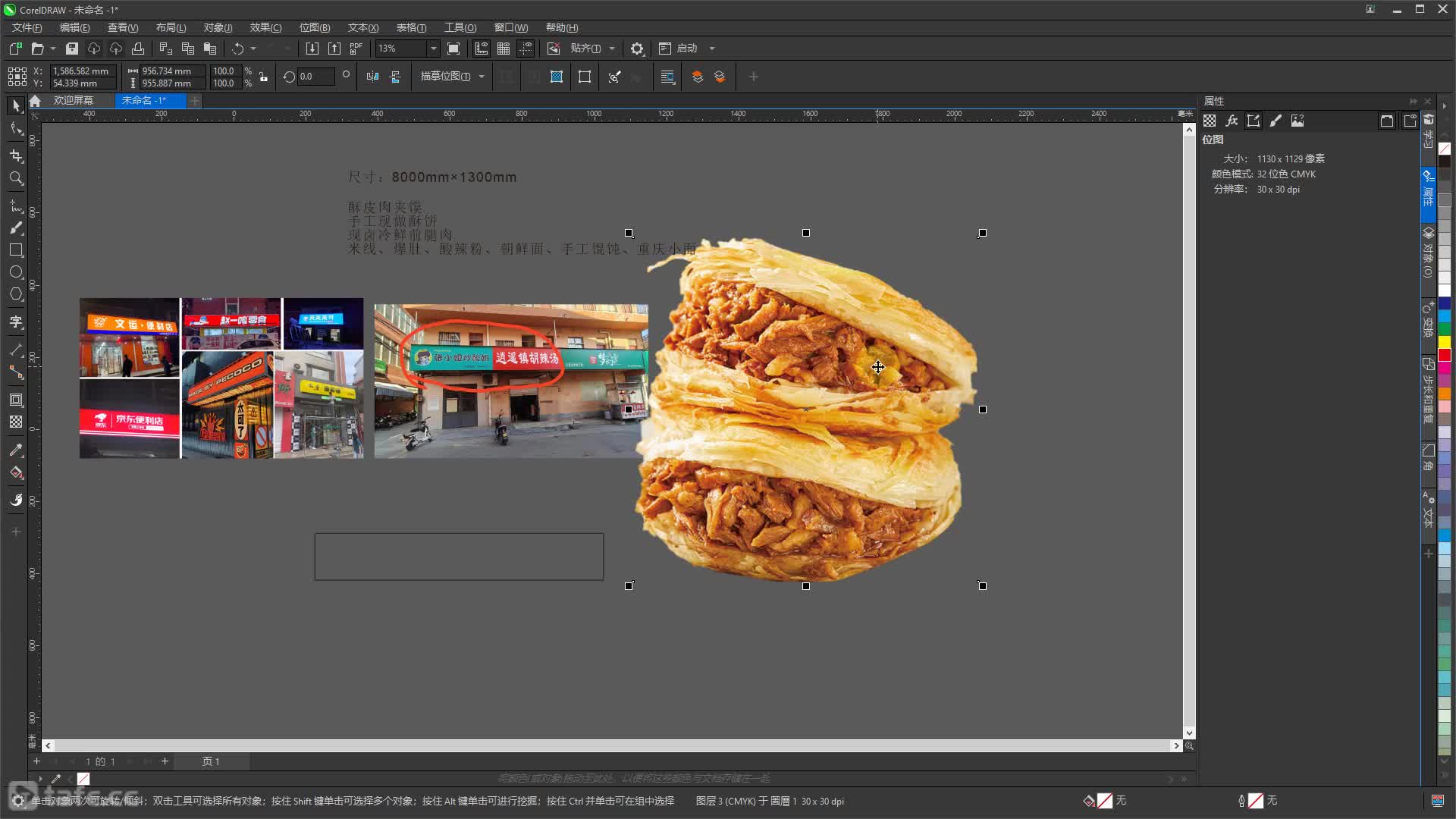Open Options with the gear icon
The width and height of the screenshot is (1456, 819).
(637, 49)
